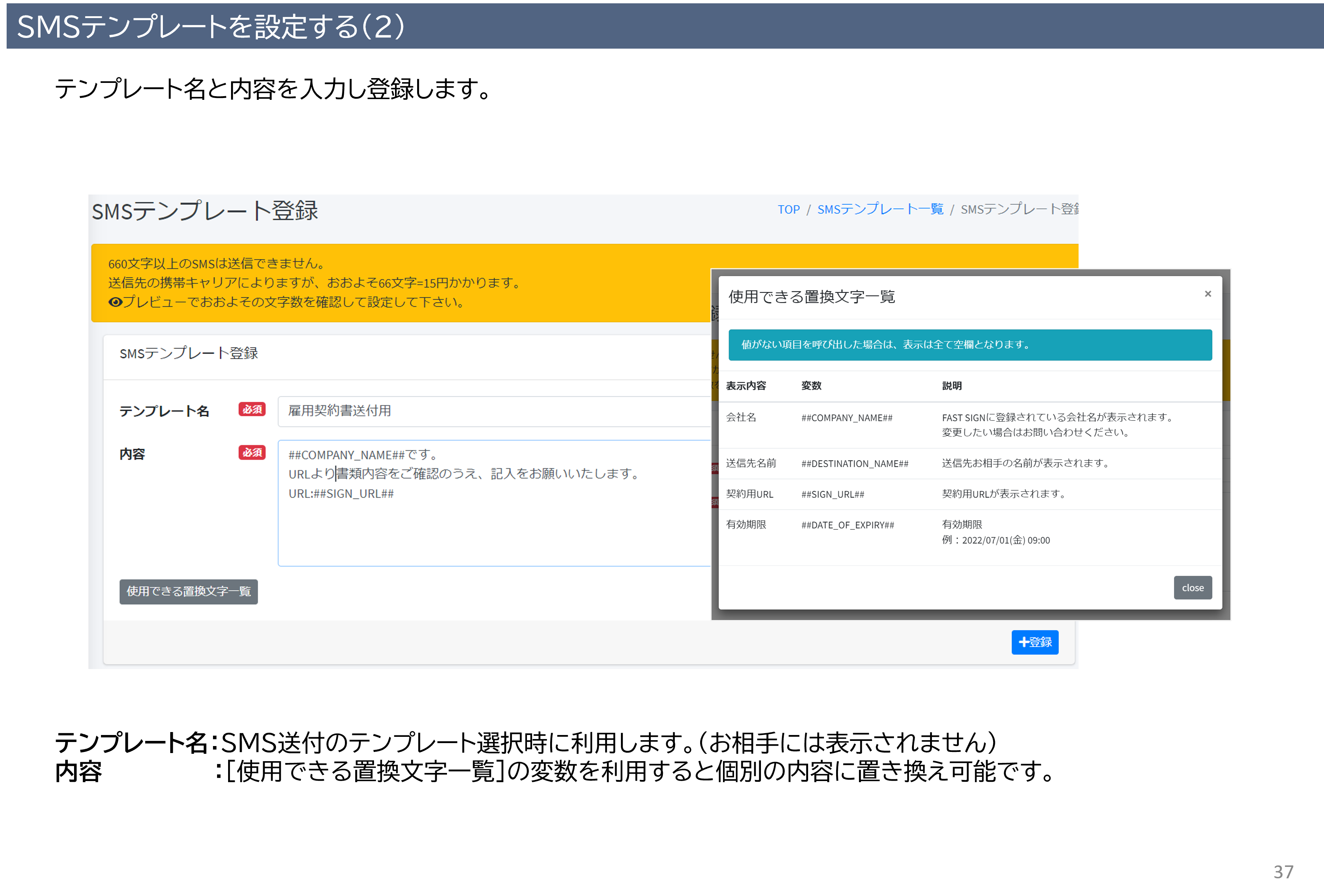Click the ##COMPANY_NAME## variable in table
1324x896 pixels.
(846, 417)
